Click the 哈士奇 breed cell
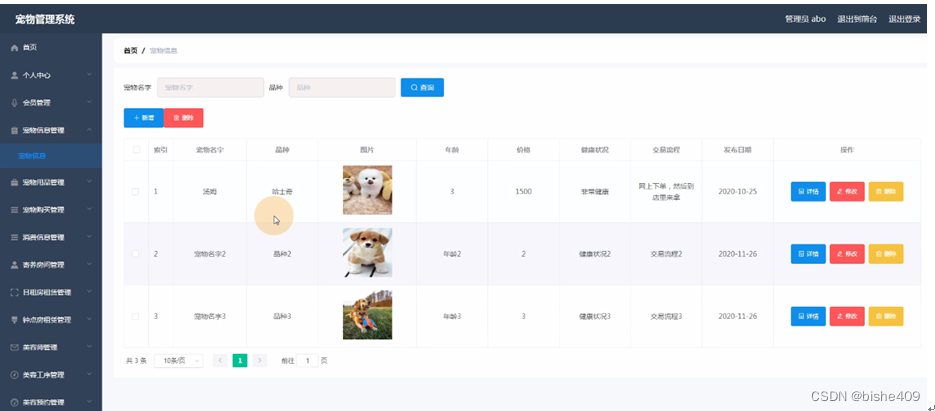The height and width of the screenshot is (411, 935). click(282, 191)
